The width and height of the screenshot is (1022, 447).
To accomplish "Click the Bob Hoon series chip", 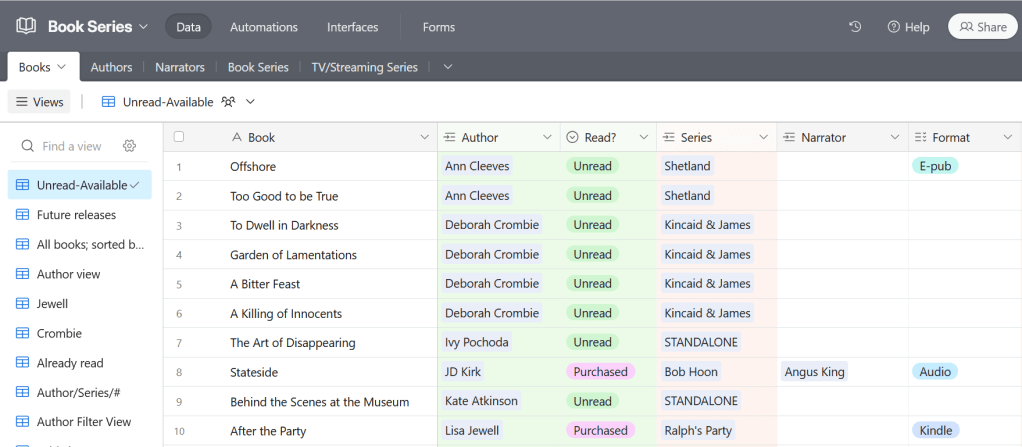I will pos(691,372).
